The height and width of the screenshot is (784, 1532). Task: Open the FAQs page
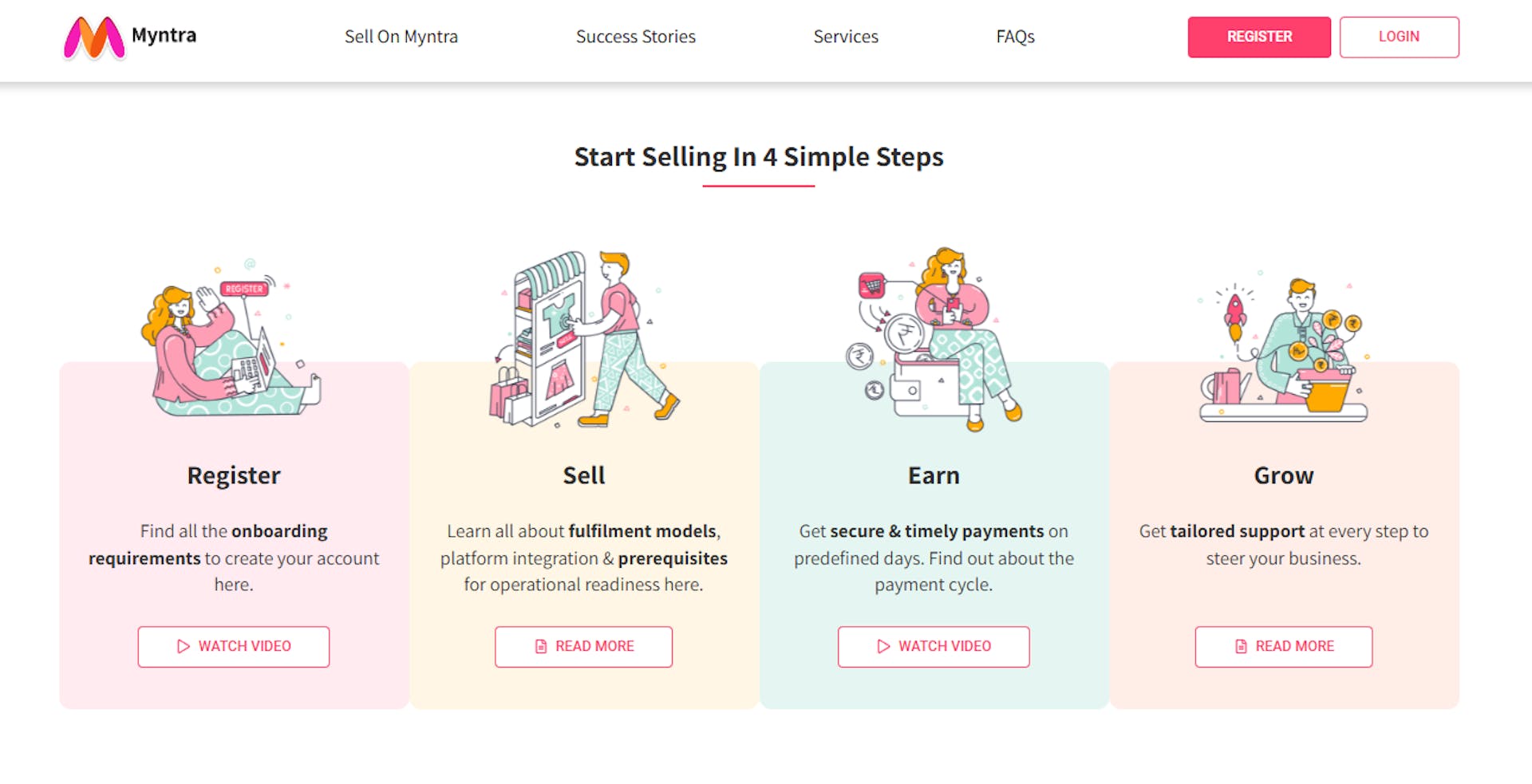click(x=1014, y=37)
